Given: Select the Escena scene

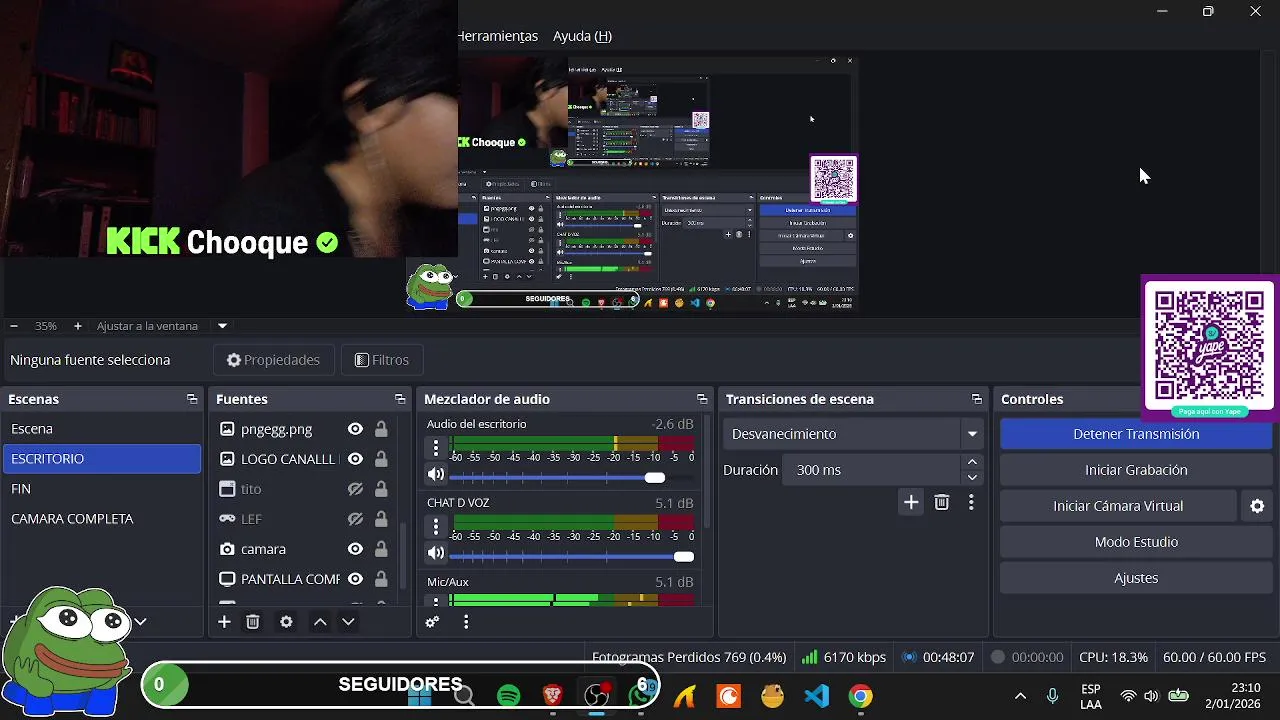Looking at the screenshot, I should click(x=101, y=429).
